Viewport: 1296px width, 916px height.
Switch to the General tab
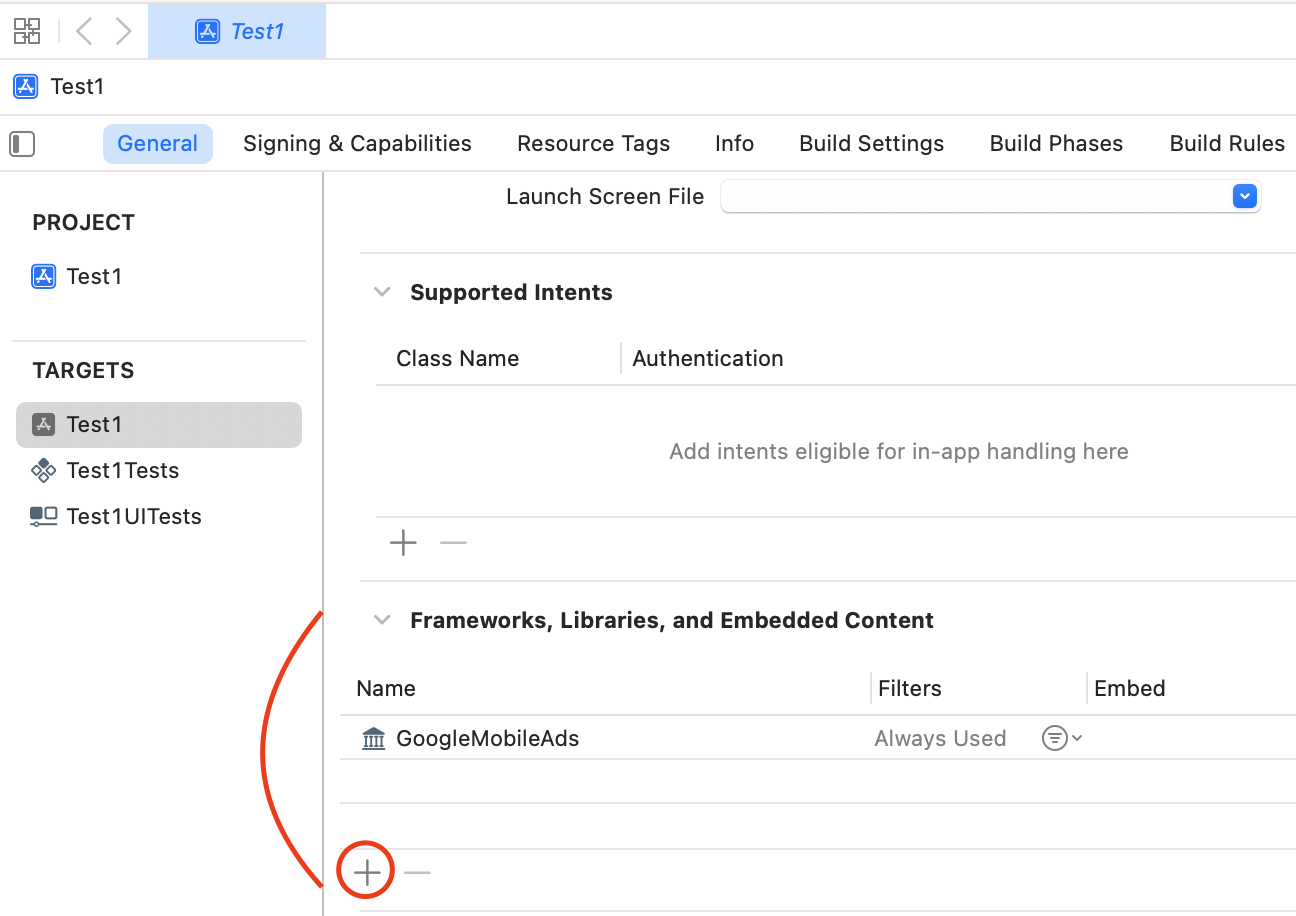[x=158, y=144]
